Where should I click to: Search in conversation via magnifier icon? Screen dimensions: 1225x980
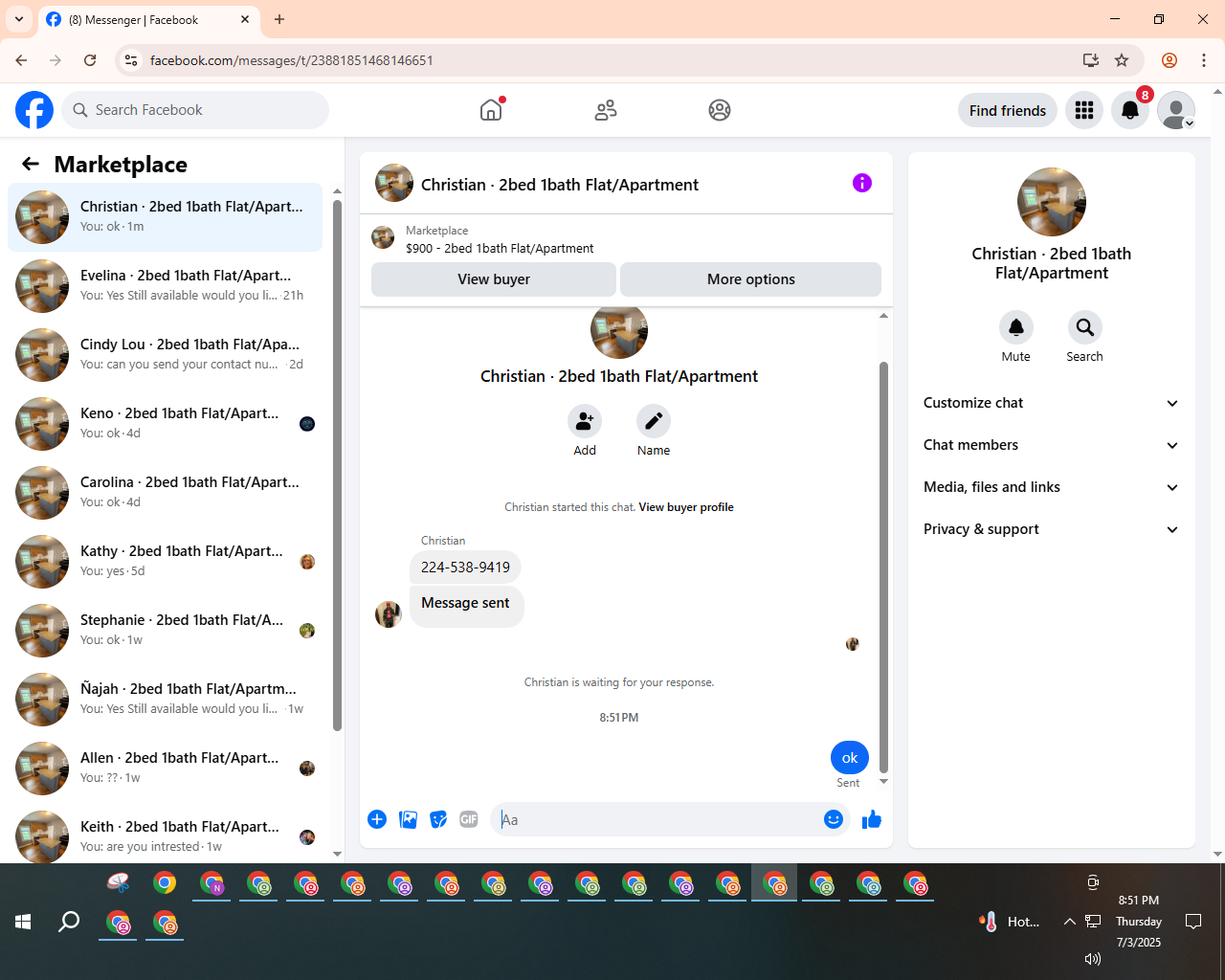[x=1085, y=327]
